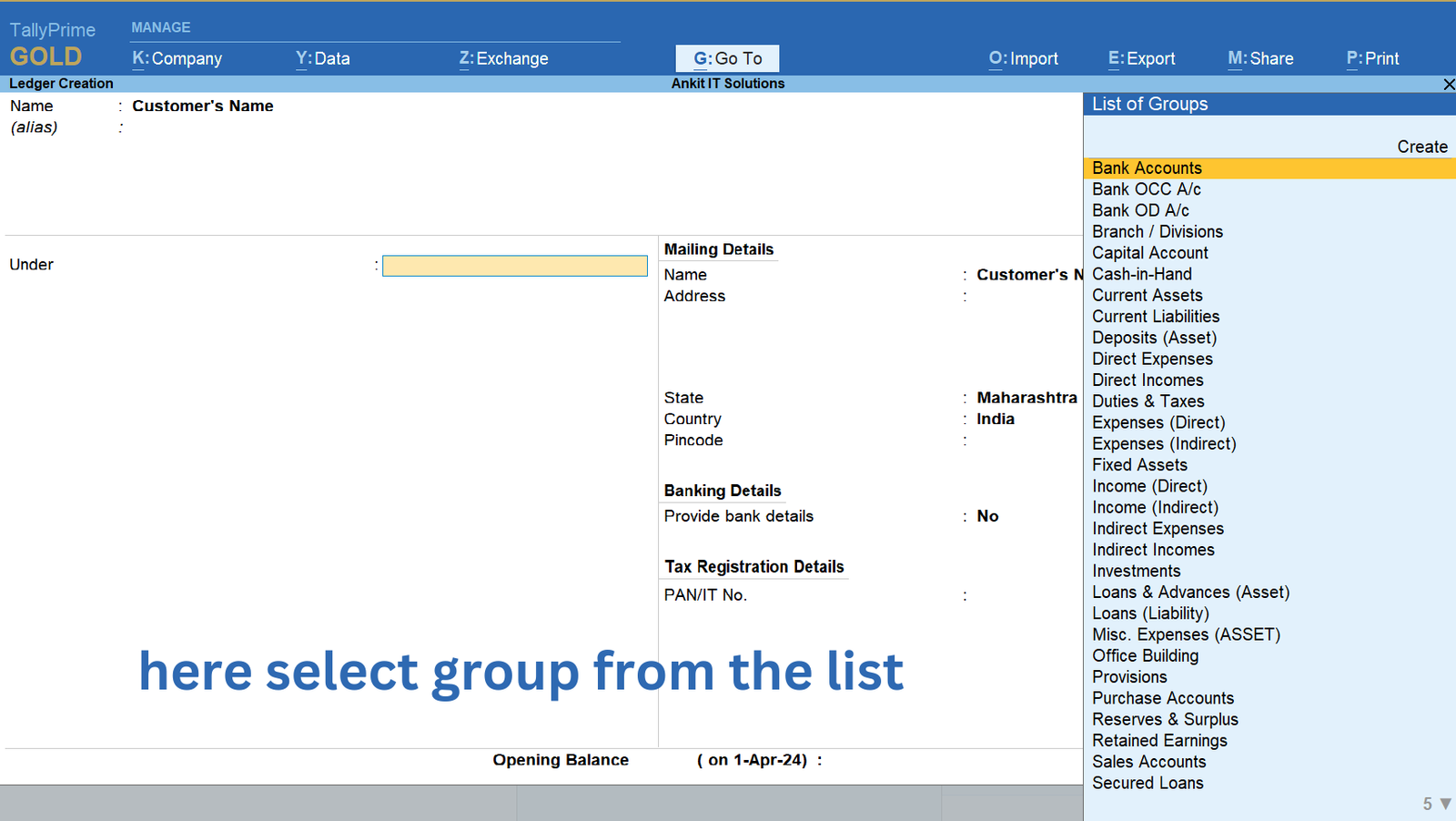Click the Under group input field

514,266
